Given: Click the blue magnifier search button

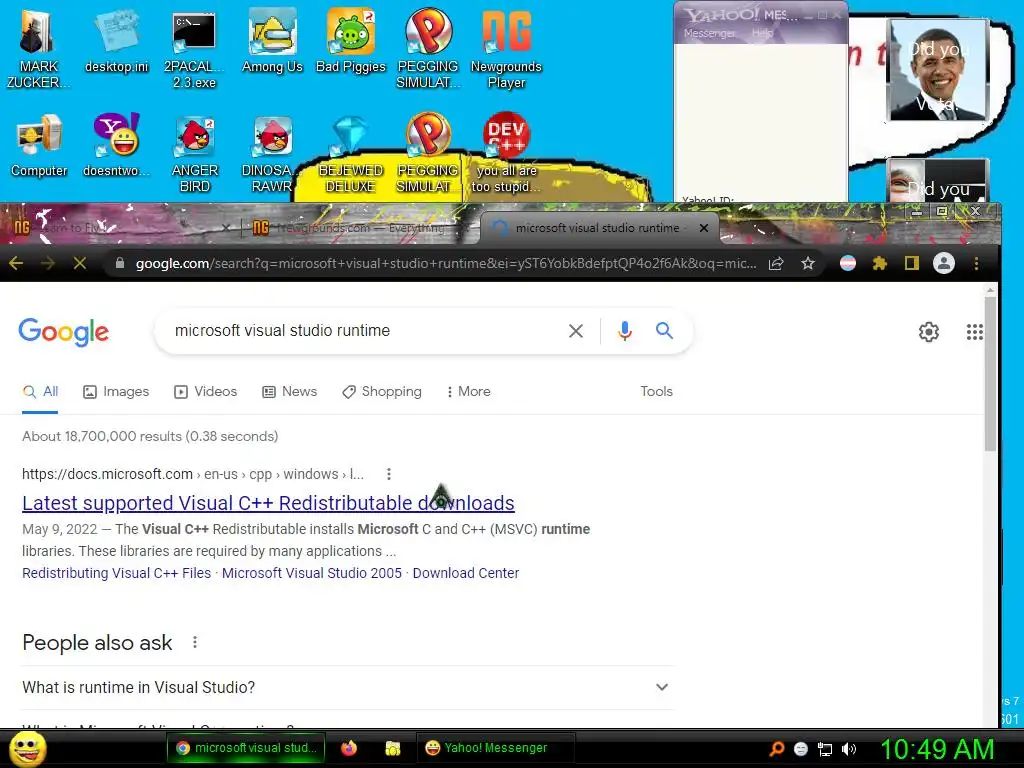Looking at the screenshot, I should 664,330.
